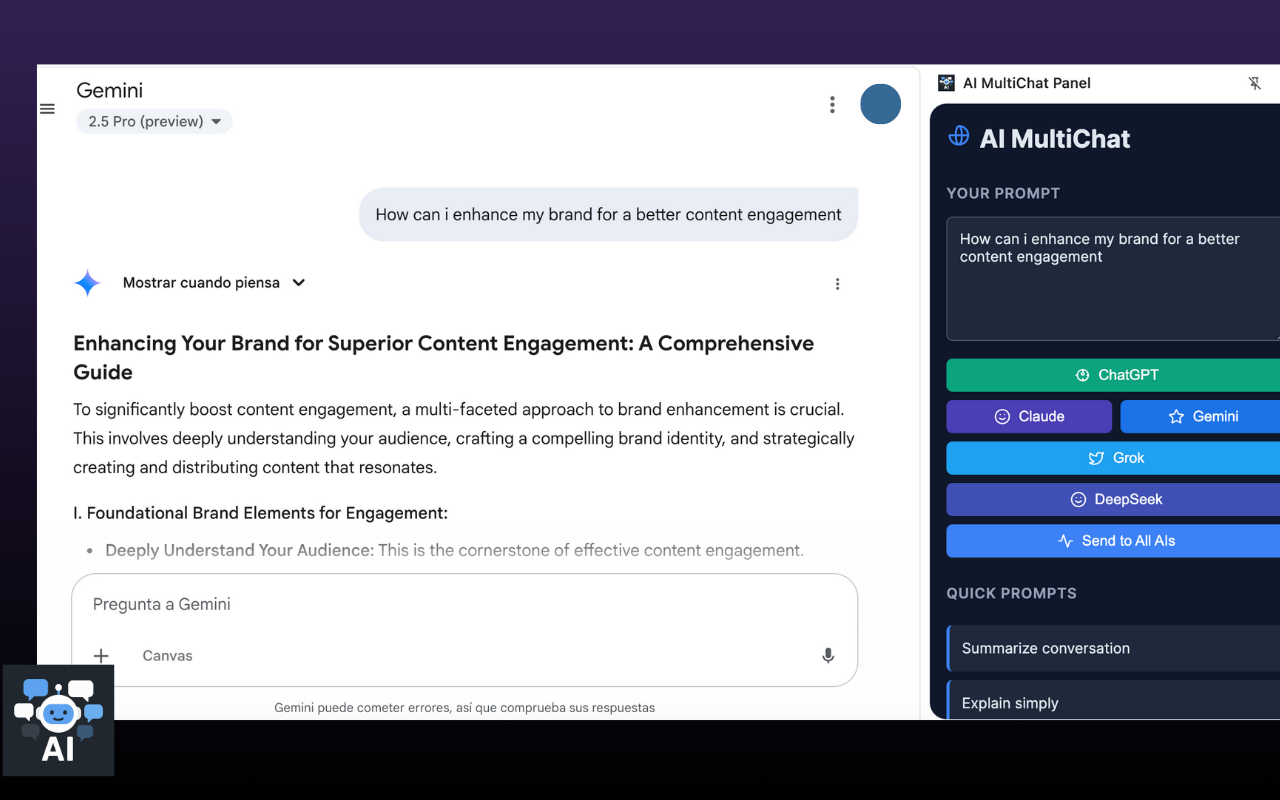Click the Gemini title text
This screenshot has width=1280, height=800.
pos(110,90)
